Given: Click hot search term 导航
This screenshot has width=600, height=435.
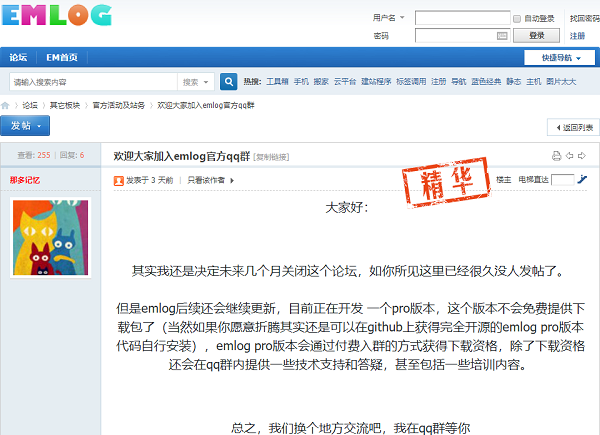Looking at the screenshot, I should tap(458, 81).
